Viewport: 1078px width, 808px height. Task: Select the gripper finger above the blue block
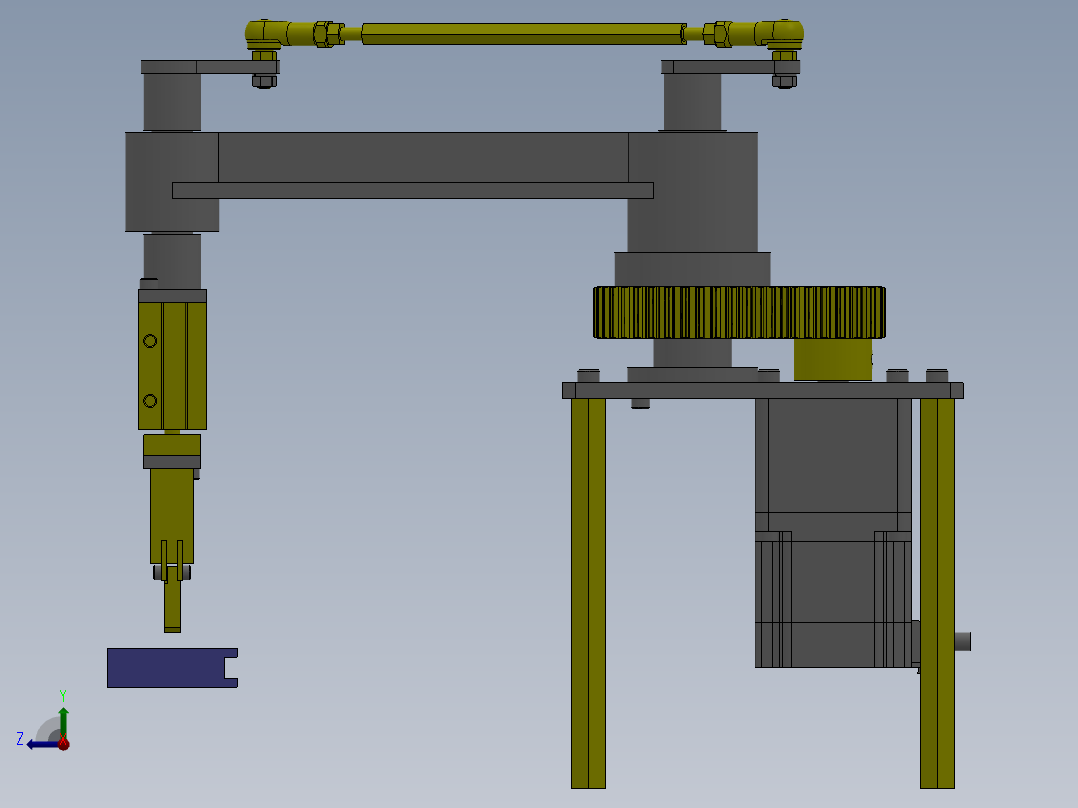click(173, 605)
